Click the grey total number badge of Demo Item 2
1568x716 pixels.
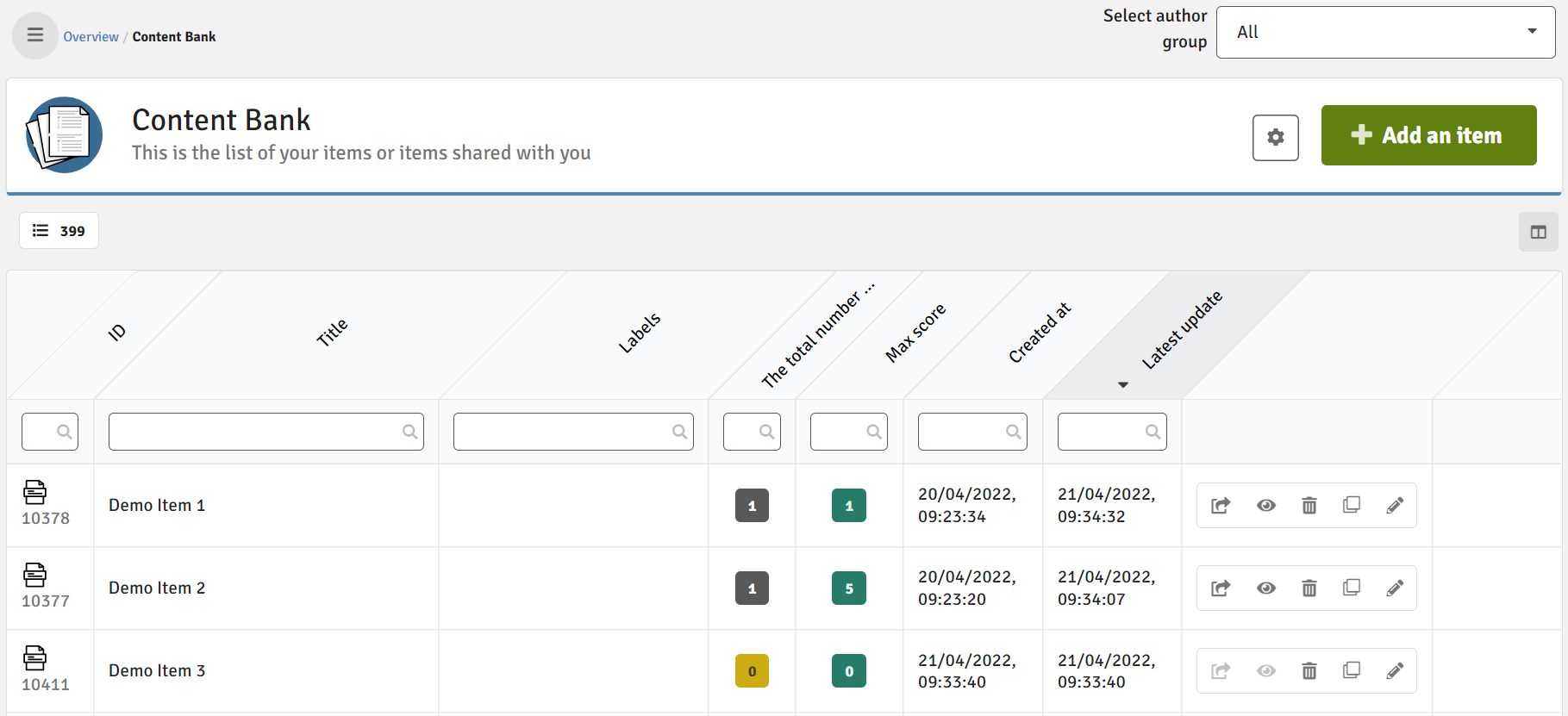pos(752,588)
